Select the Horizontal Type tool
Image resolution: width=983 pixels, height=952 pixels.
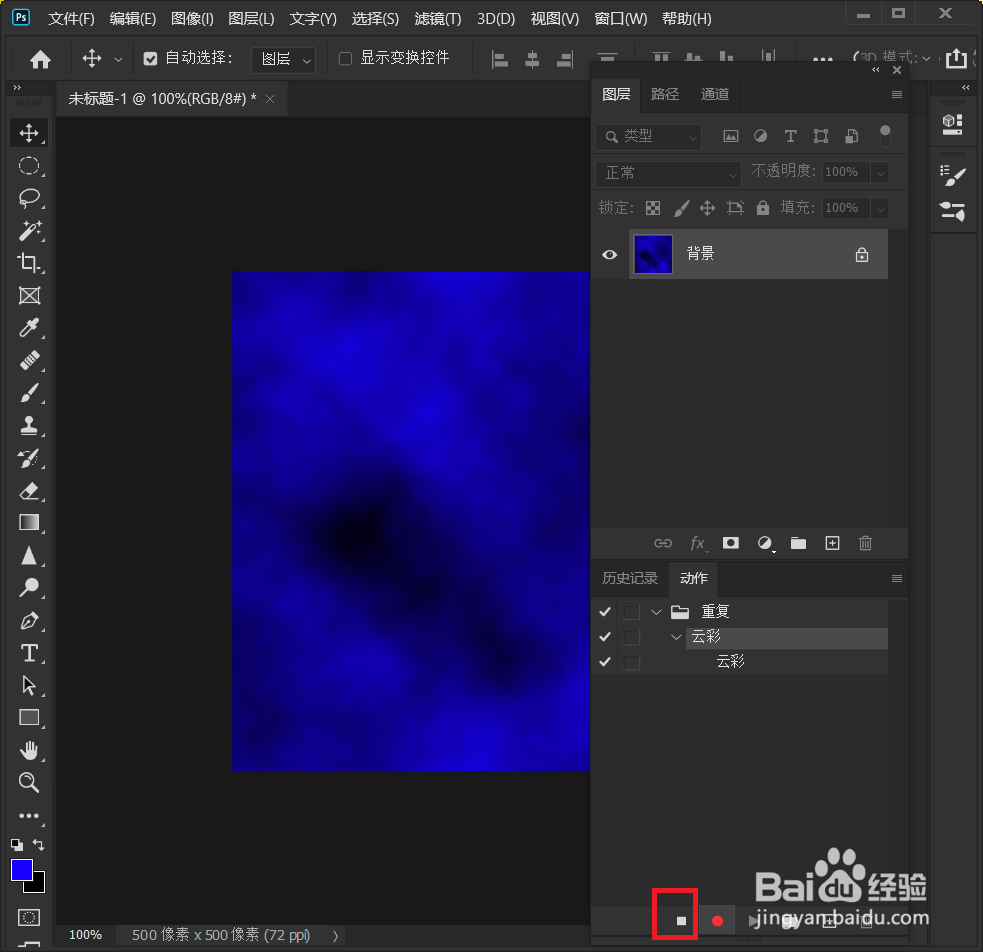pyautogui.click(x=29, y=653)
